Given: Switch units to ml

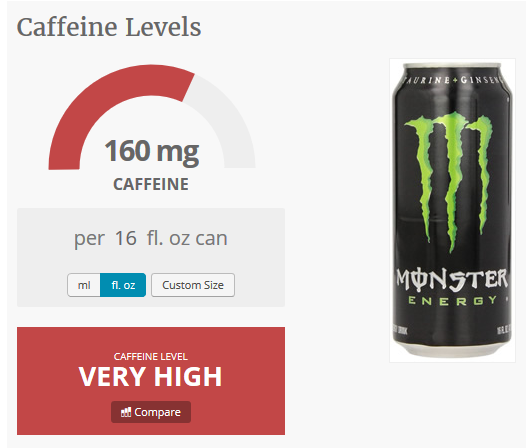Looking at the screenshot, I should [x=84, y=285].
